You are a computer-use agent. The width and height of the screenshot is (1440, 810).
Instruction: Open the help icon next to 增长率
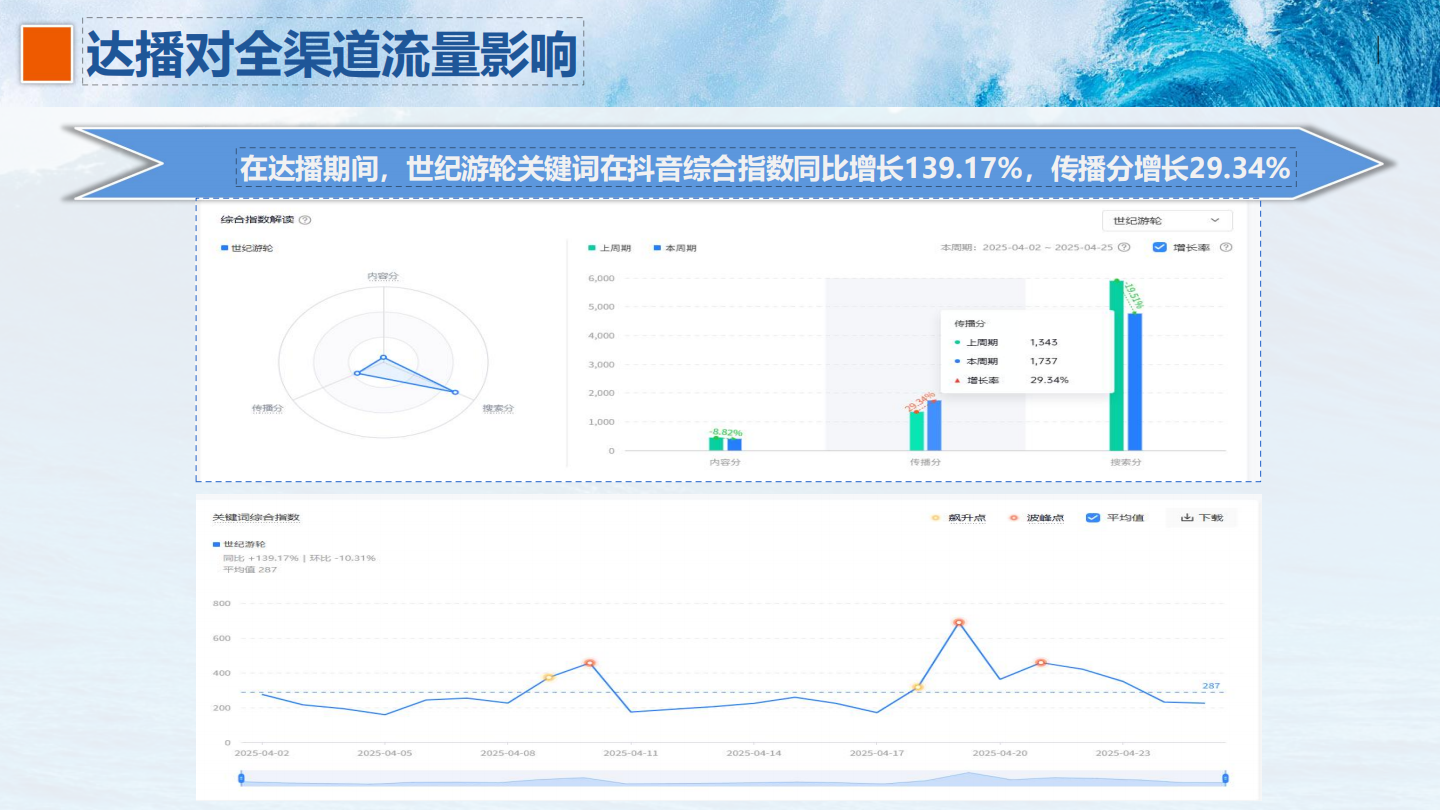pos(1225,247)
